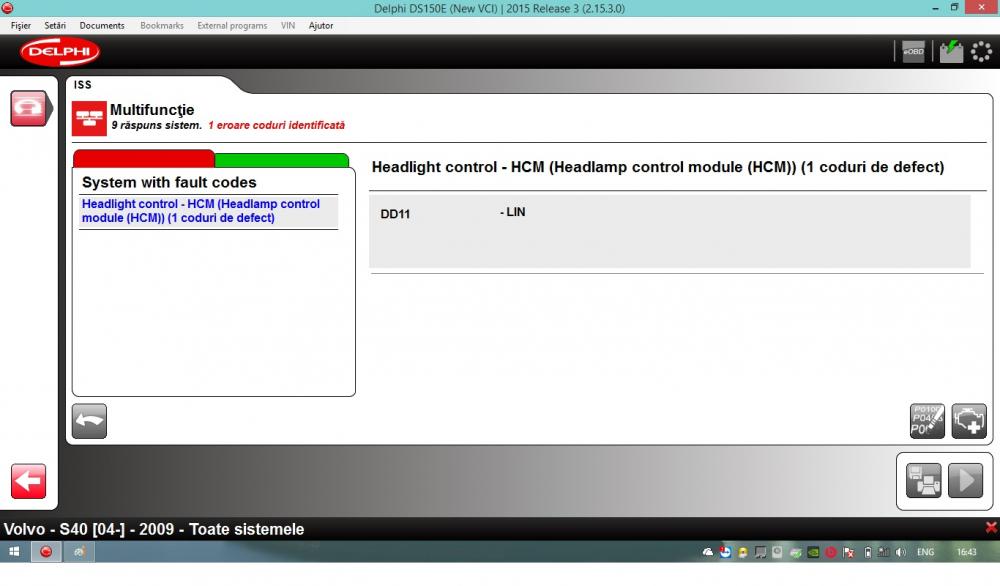Open the Setări menu
This screenshot has width=1000, height=586.
point(55,26)
